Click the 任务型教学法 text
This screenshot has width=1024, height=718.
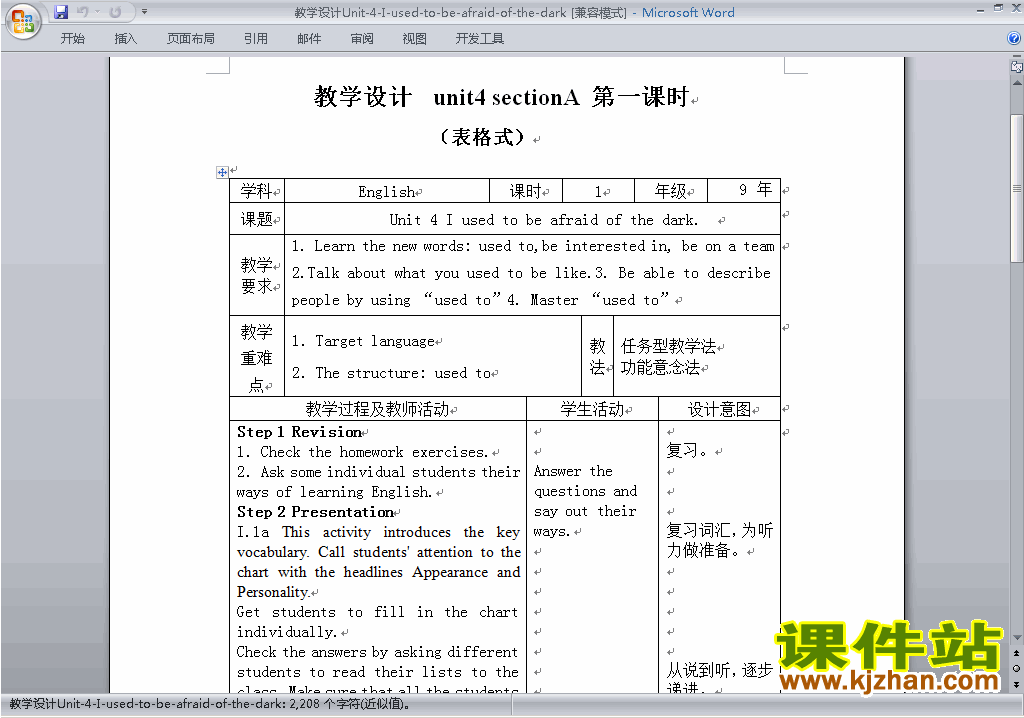[x=668, y=346]
